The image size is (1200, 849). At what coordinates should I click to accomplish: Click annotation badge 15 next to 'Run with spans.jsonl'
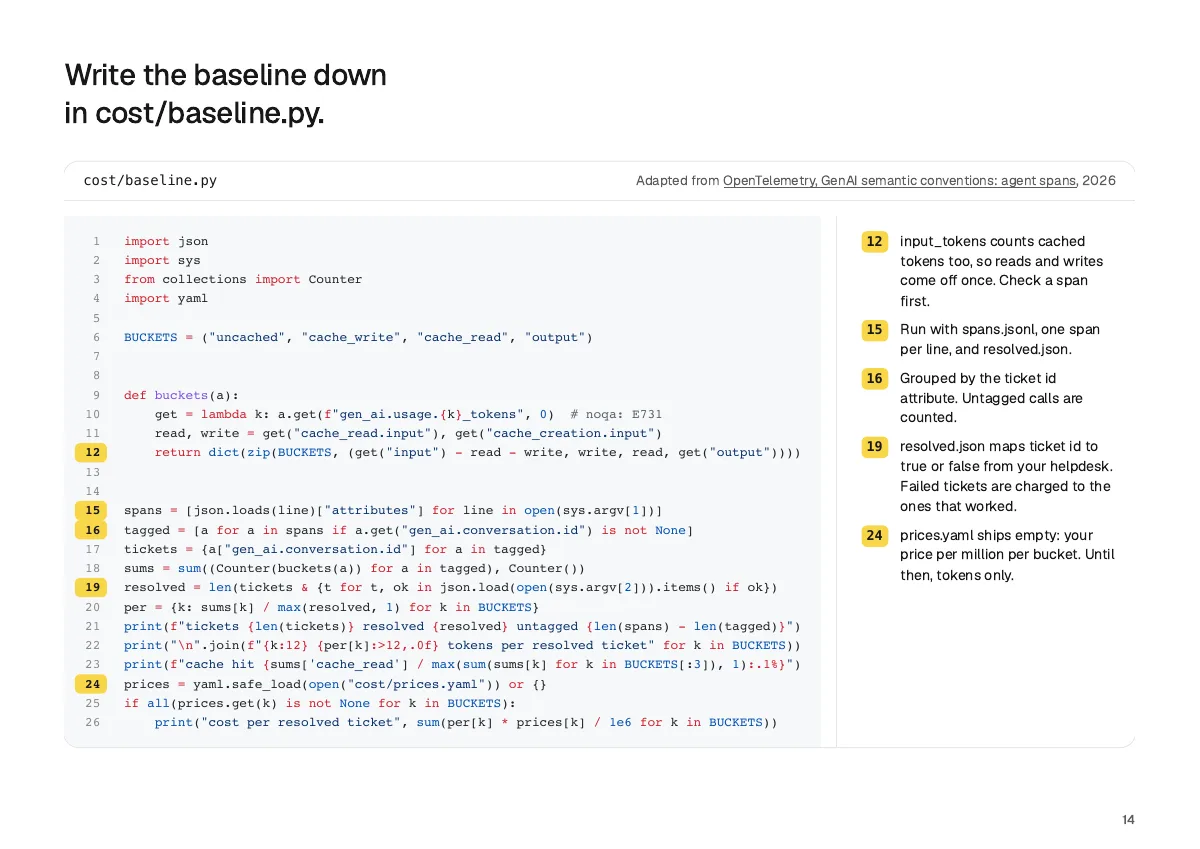[875, 329]
